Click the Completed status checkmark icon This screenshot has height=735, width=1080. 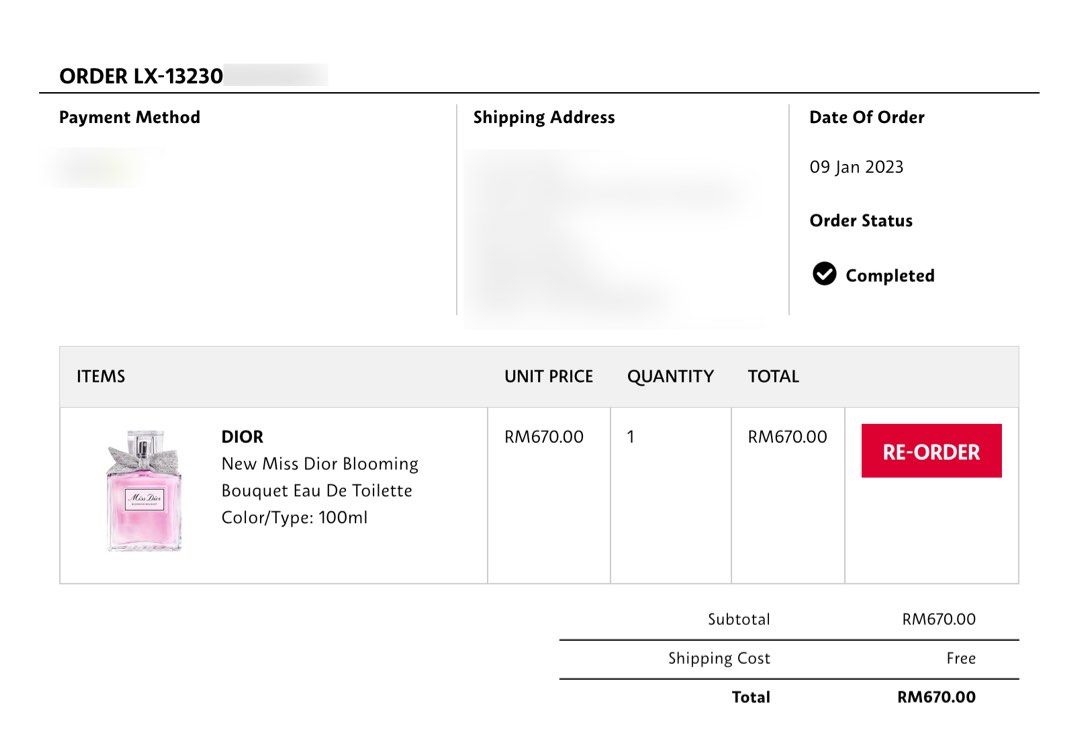tap(824, 274)
